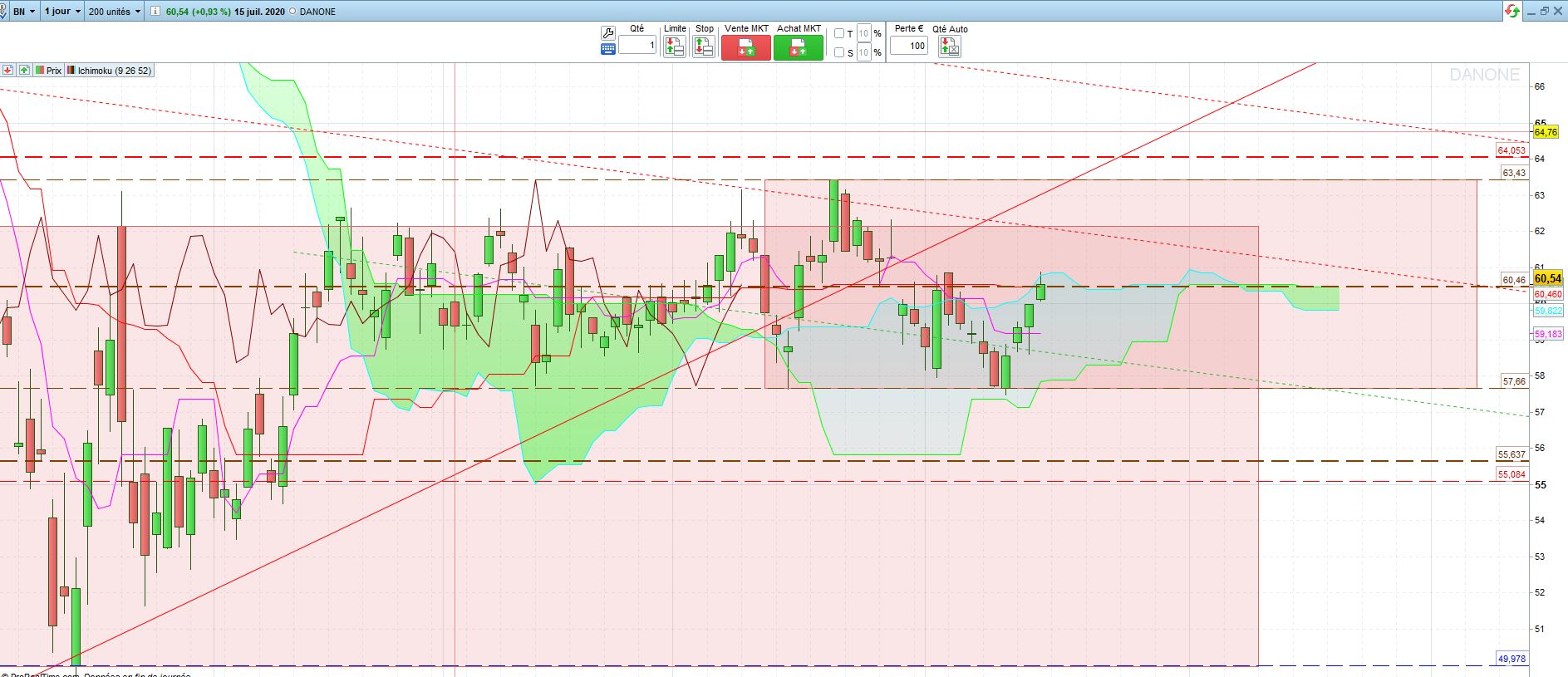Click the date 15 juil. 2020
1568x677 pixels.
tap(259, 12)
